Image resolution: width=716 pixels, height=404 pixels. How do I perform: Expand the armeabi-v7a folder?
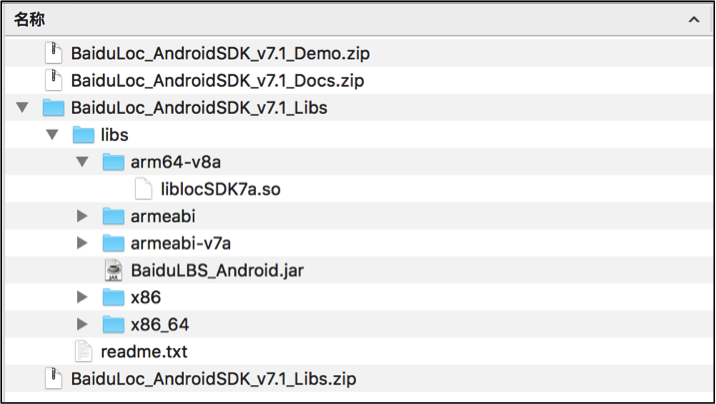pyautogui.click(x=82, y=243)
